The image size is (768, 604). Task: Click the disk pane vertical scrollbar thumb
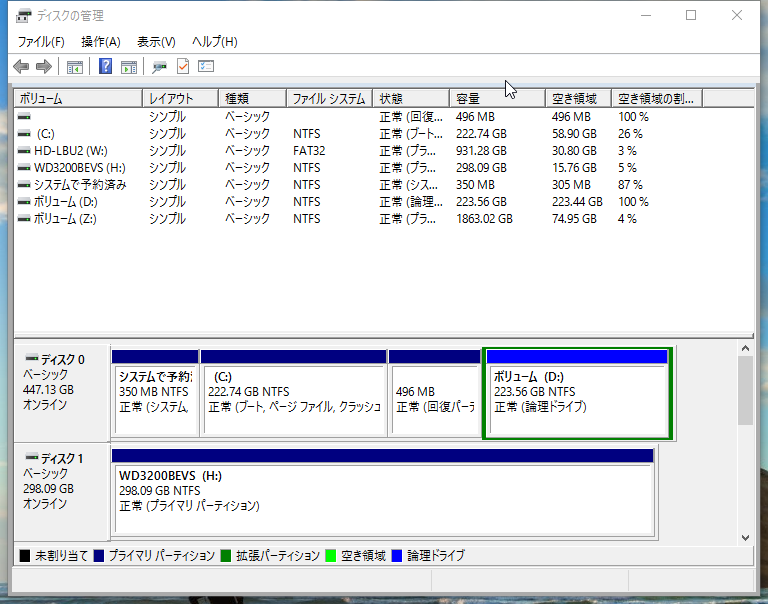(745, 390)
